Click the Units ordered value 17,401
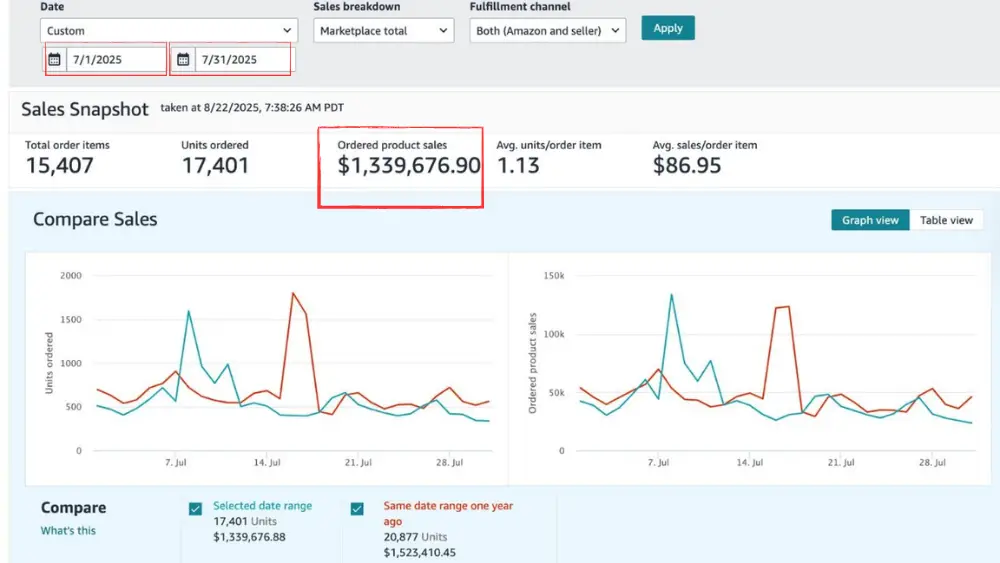 [x=215, y=166]
